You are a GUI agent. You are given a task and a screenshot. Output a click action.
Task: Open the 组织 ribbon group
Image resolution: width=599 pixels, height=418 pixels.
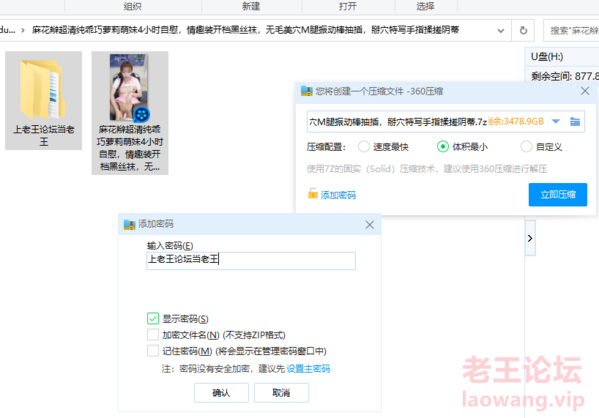pyautogui.click(x=132, y=6)
